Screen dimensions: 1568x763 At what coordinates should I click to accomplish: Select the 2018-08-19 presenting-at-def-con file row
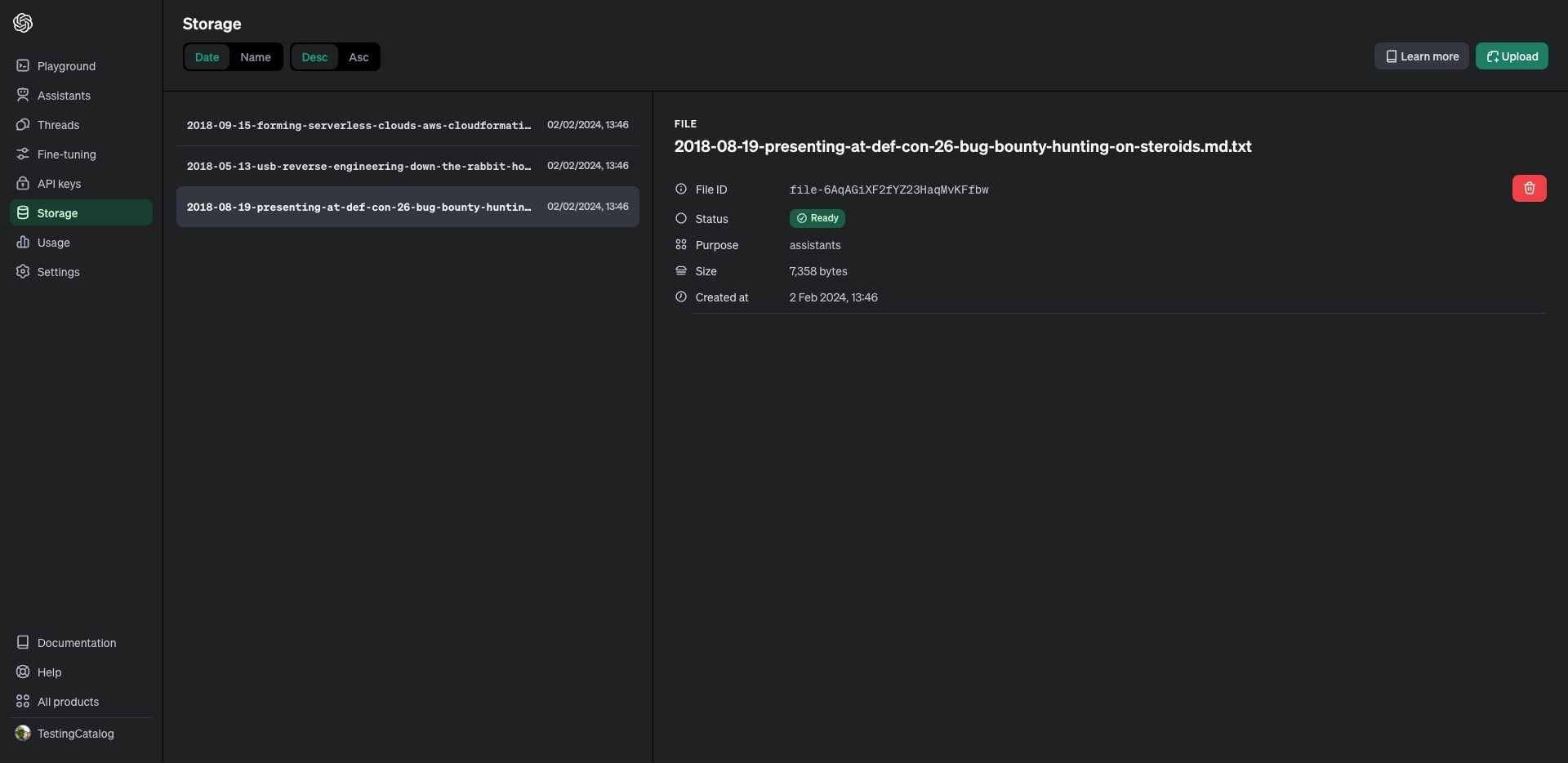408,207
